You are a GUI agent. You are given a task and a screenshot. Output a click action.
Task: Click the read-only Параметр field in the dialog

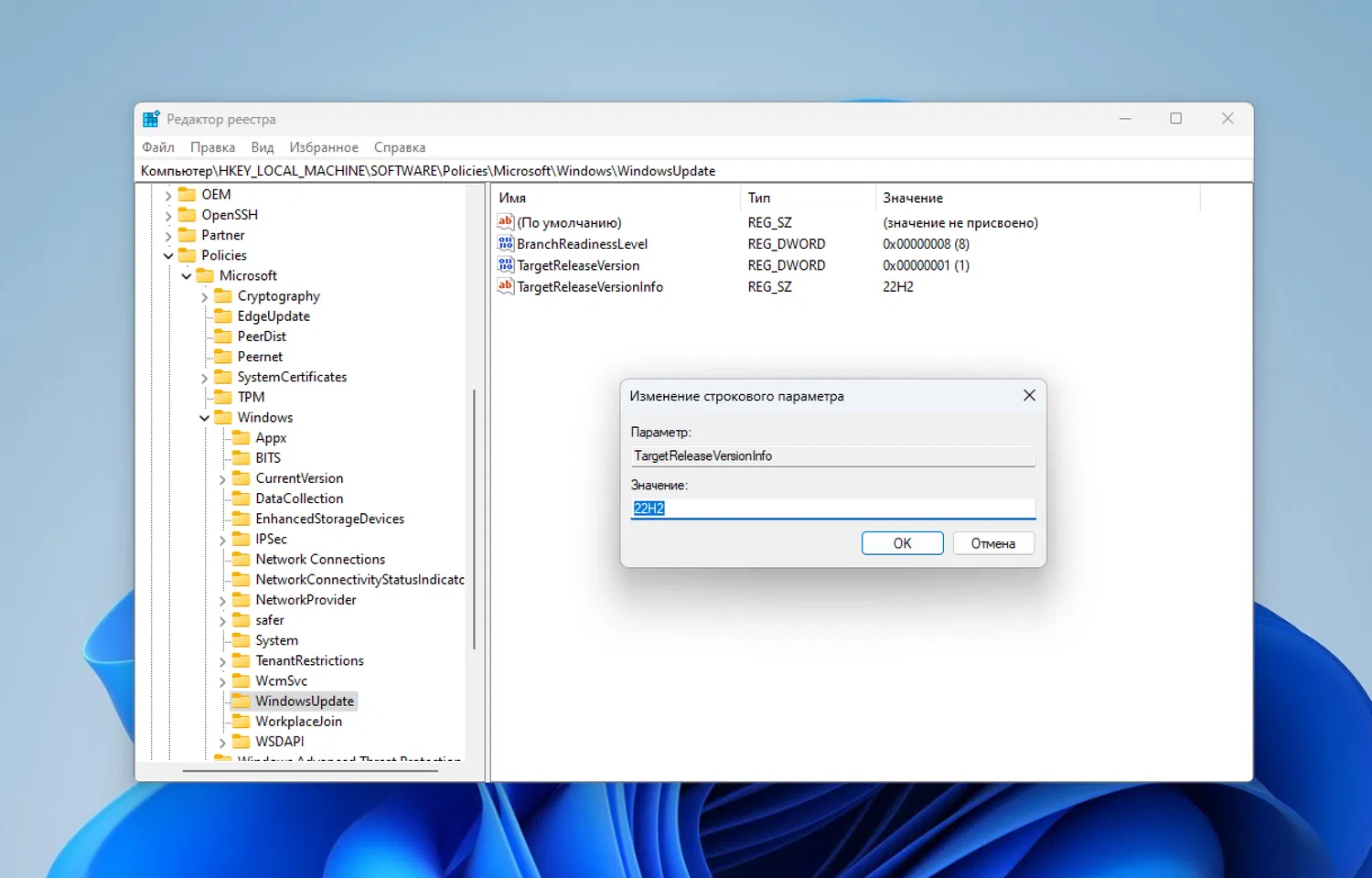coord(833,455)
